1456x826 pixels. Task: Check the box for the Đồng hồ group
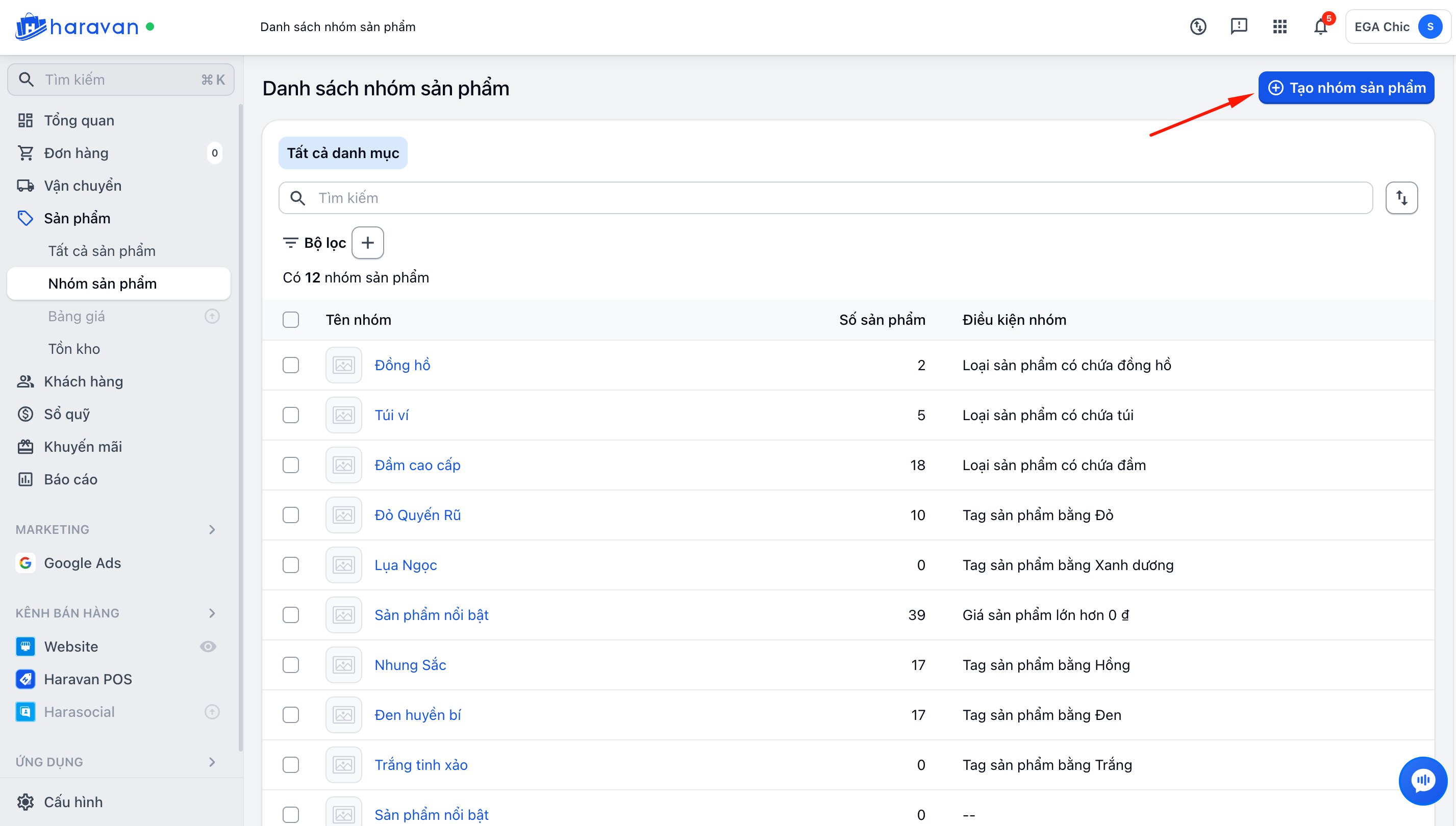(291, 365)
